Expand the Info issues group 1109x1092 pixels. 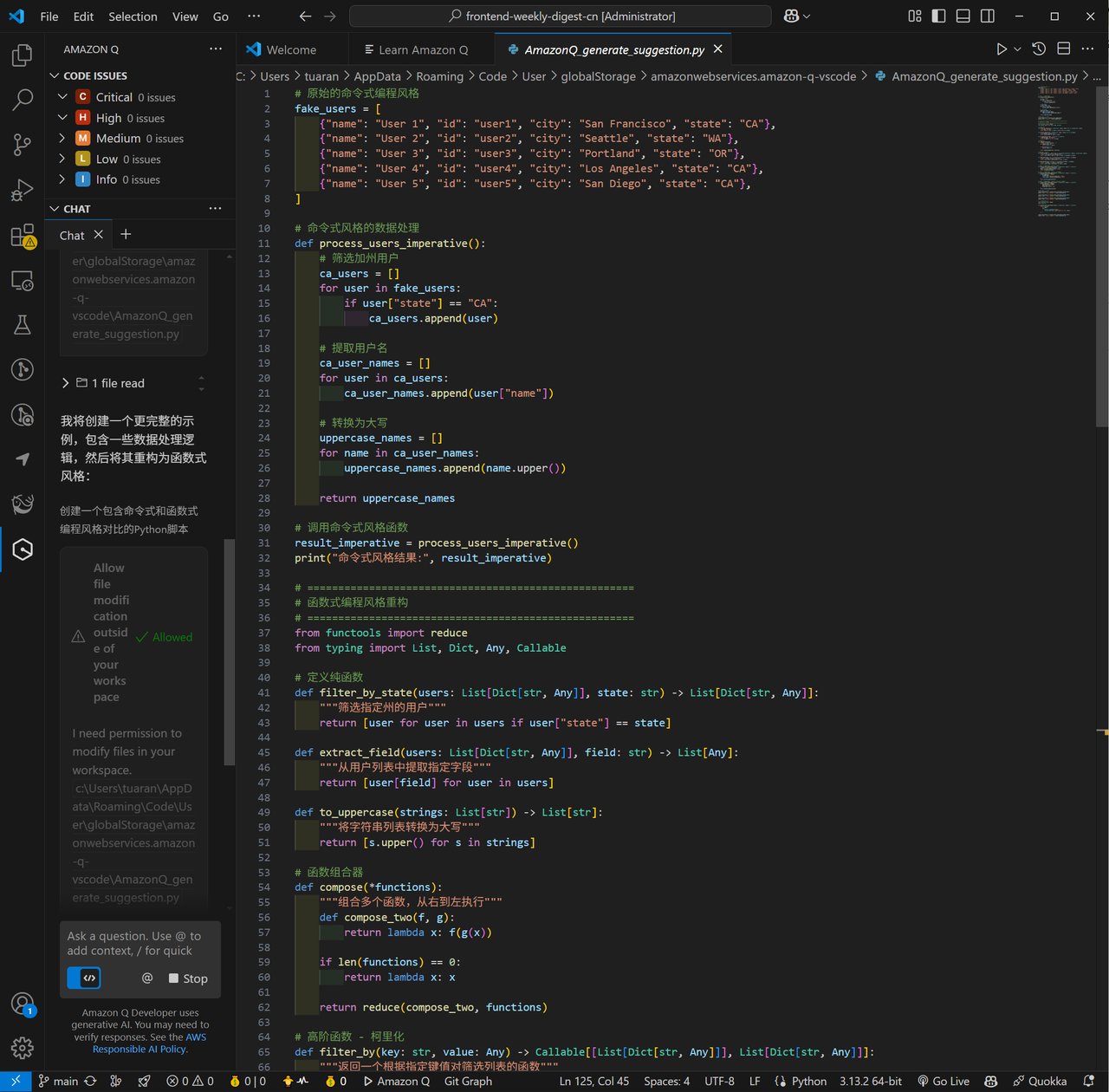(62, 179)
